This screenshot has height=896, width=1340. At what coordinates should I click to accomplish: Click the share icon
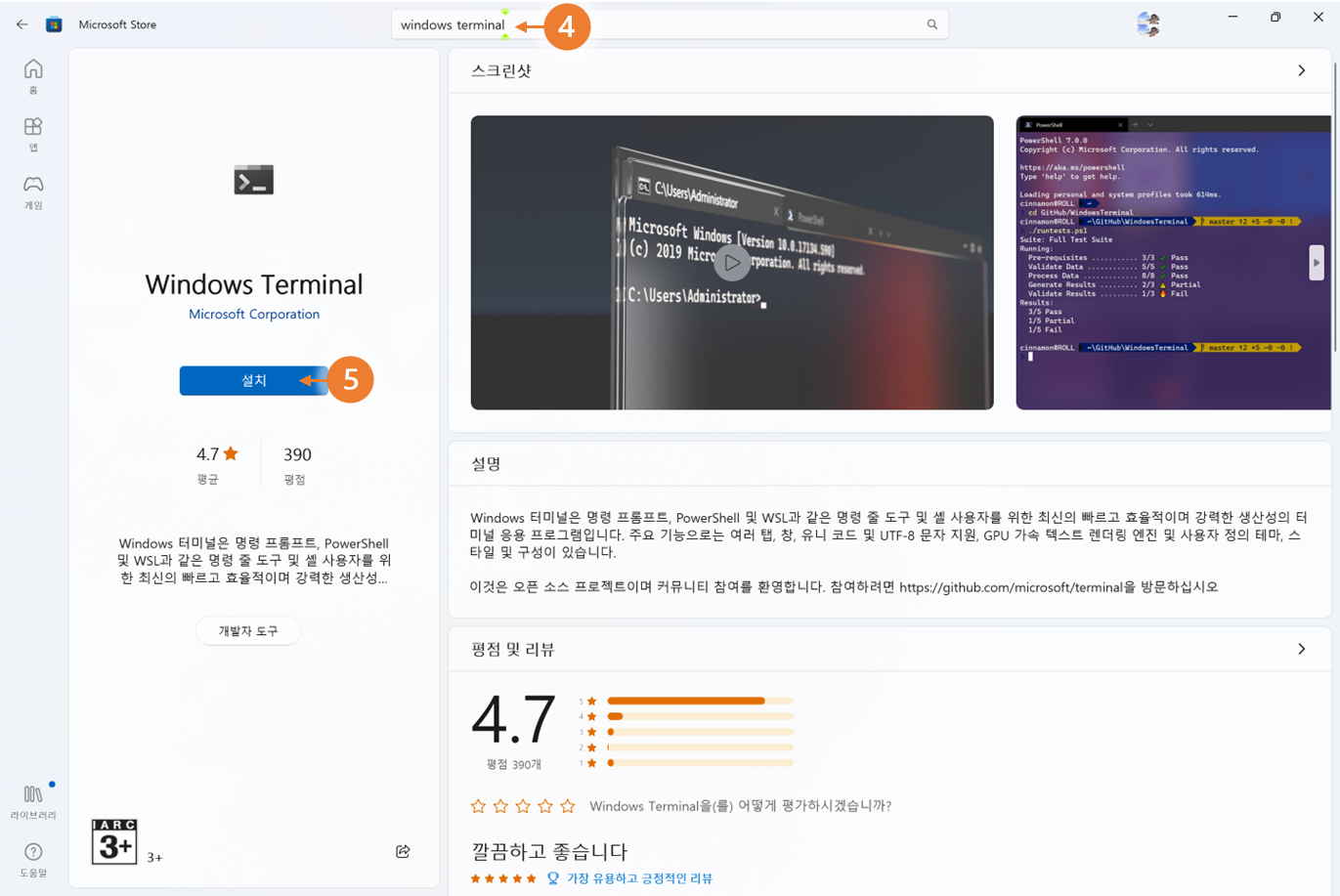[403, 851]
